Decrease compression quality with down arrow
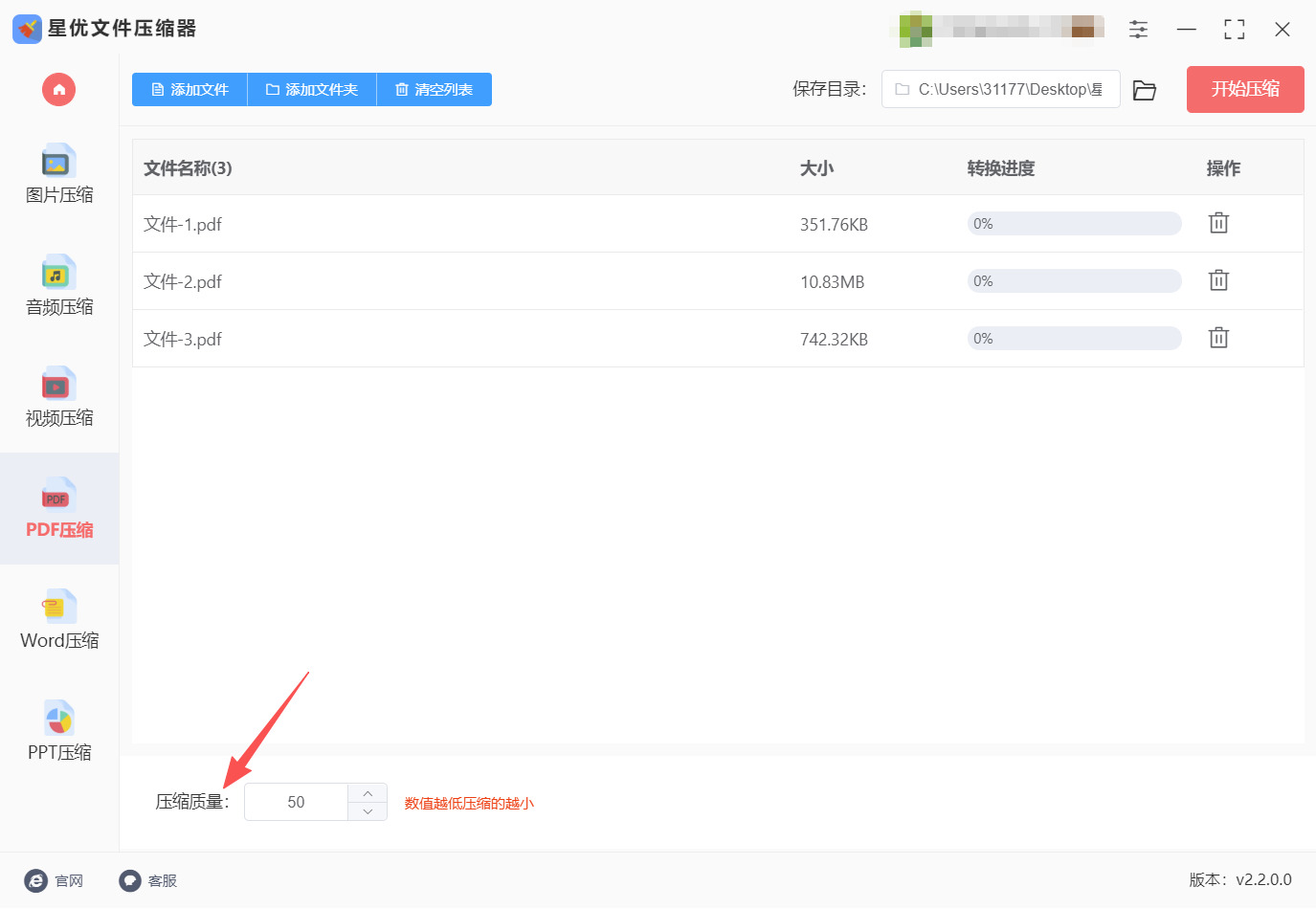The image size is (1316, 909). pos(368,811)
